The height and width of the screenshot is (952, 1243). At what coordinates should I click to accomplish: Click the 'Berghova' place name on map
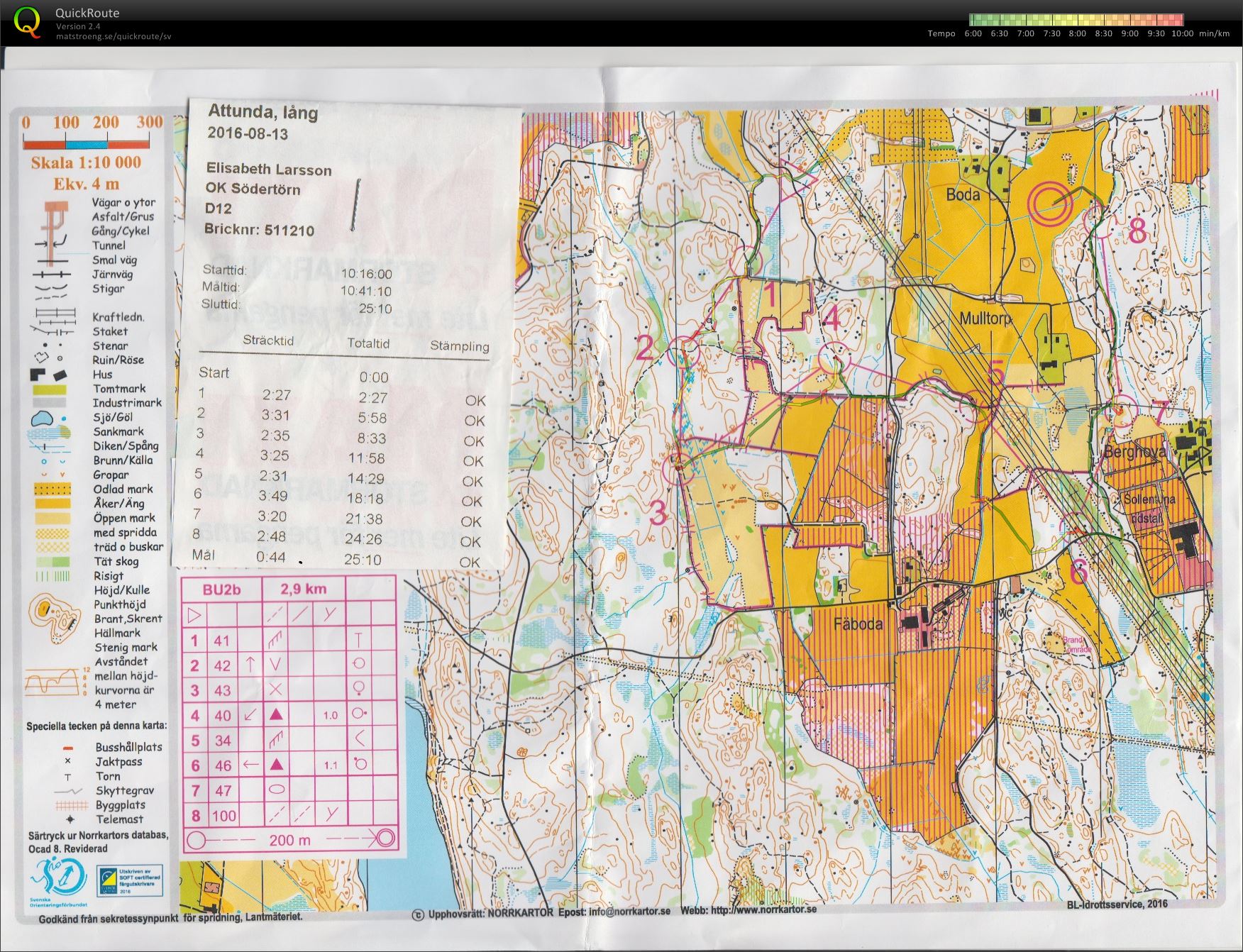1135,452
